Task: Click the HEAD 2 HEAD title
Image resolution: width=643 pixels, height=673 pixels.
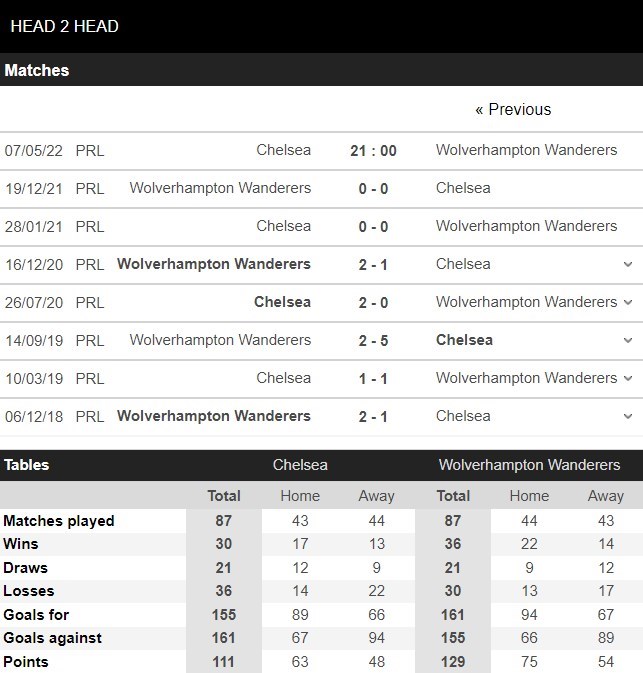Action: pos(64,26)
